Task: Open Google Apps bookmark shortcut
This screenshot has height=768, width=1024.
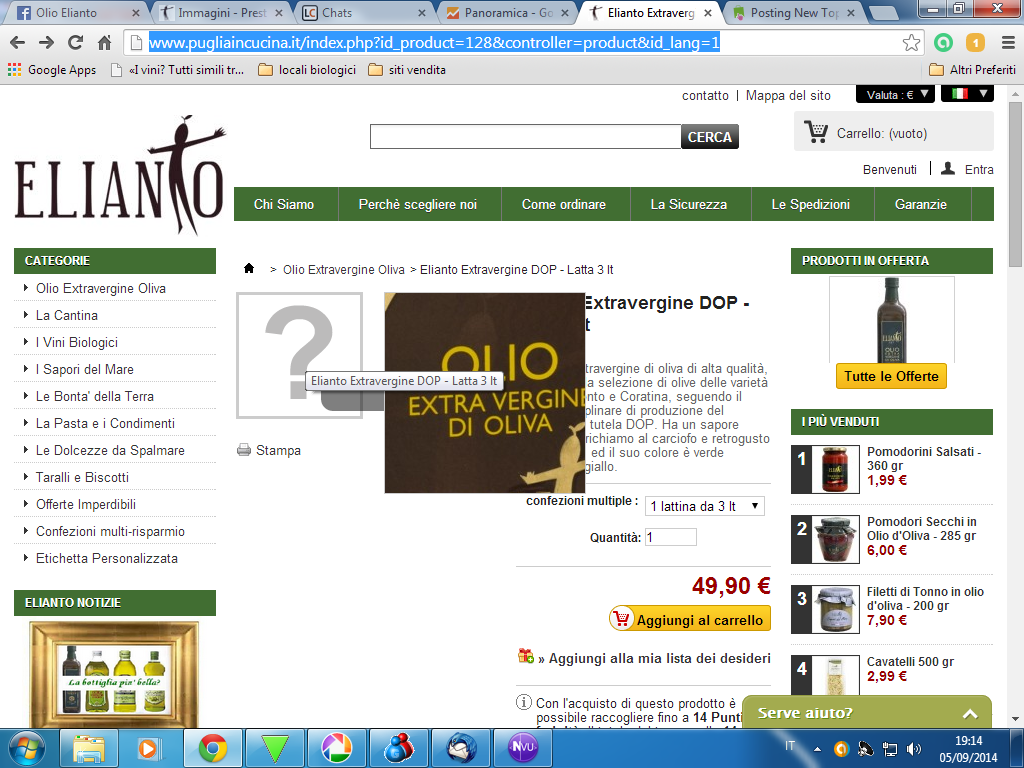Action: (52, 70)
